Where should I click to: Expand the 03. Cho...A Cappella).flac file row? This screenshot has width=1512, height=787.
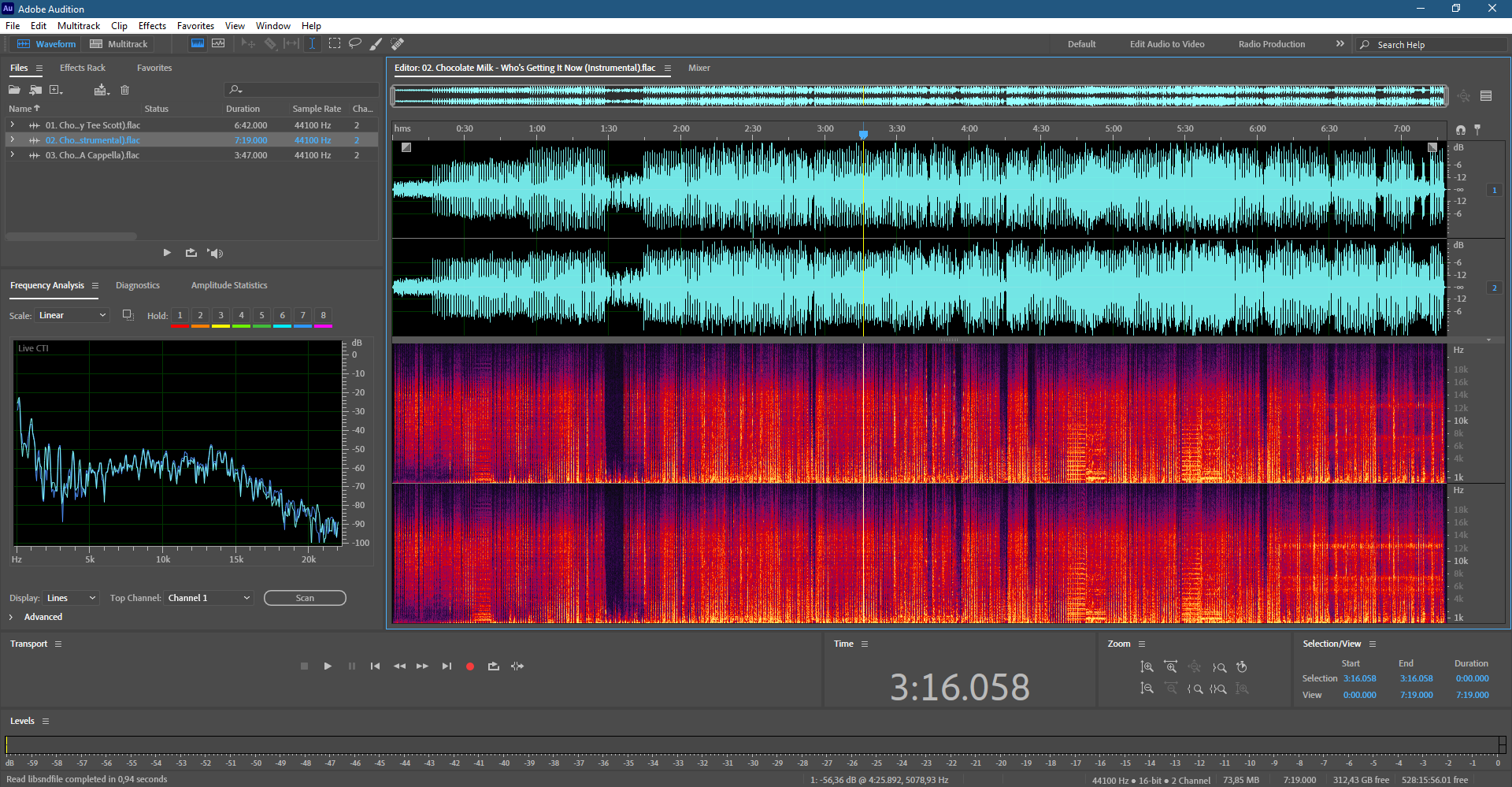(12, 154)
